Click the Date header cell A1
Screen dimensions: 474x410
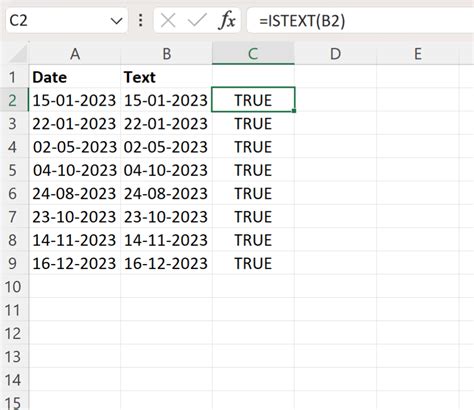click(x=75, y=77)
